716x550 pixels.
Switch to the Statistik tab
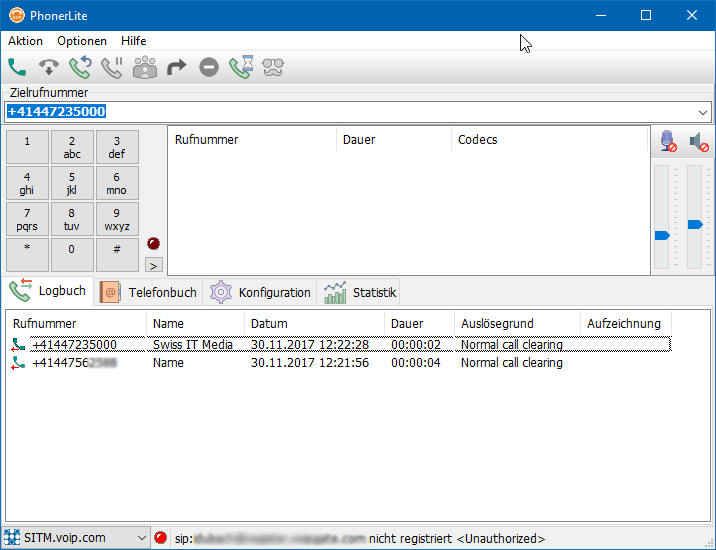pyautogui.click(x=358, y=292)
